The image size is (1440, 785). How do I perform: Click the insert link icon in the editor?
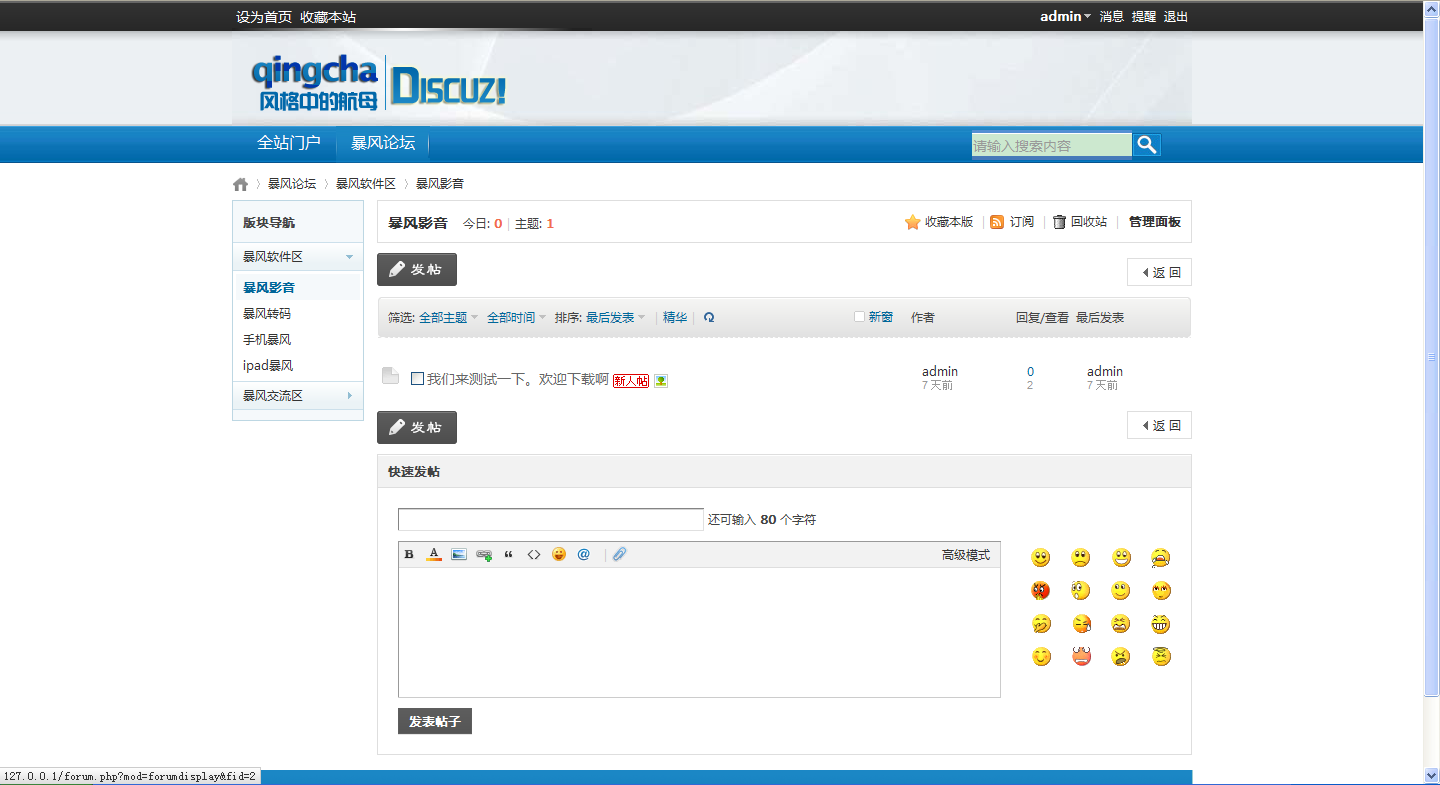coord(484,554)
